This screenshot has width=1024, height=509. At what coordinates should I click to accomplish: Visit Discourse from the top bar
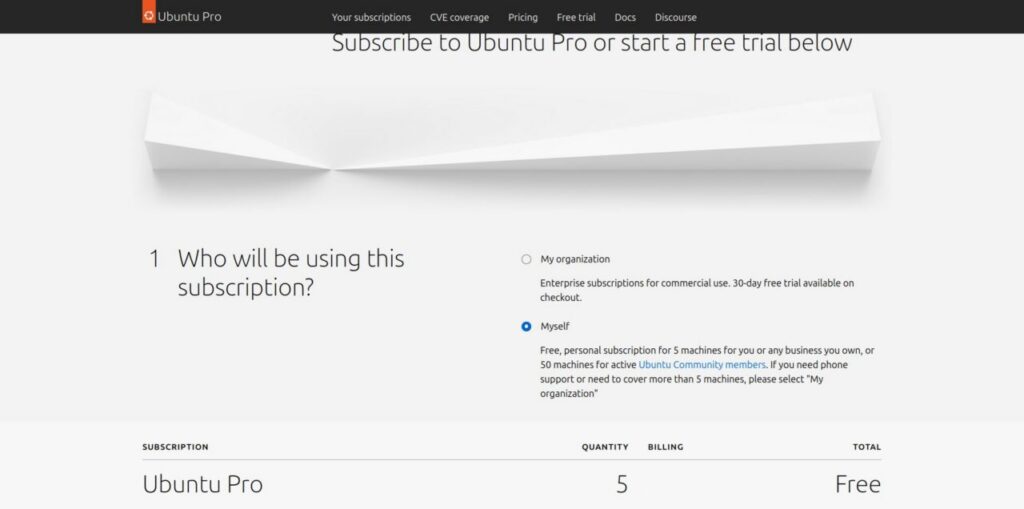click(x=675, y=18)
